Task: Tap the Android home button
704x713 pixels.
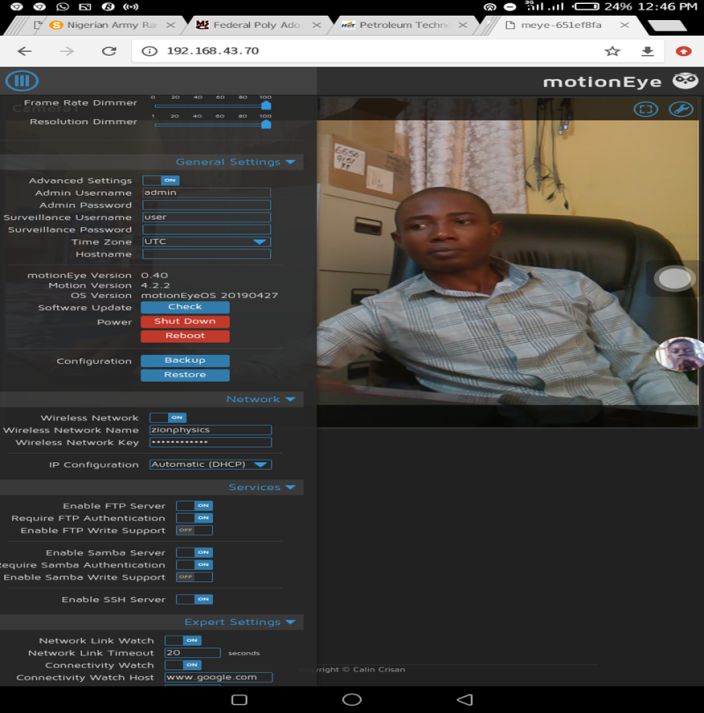Action: (352, 699)
